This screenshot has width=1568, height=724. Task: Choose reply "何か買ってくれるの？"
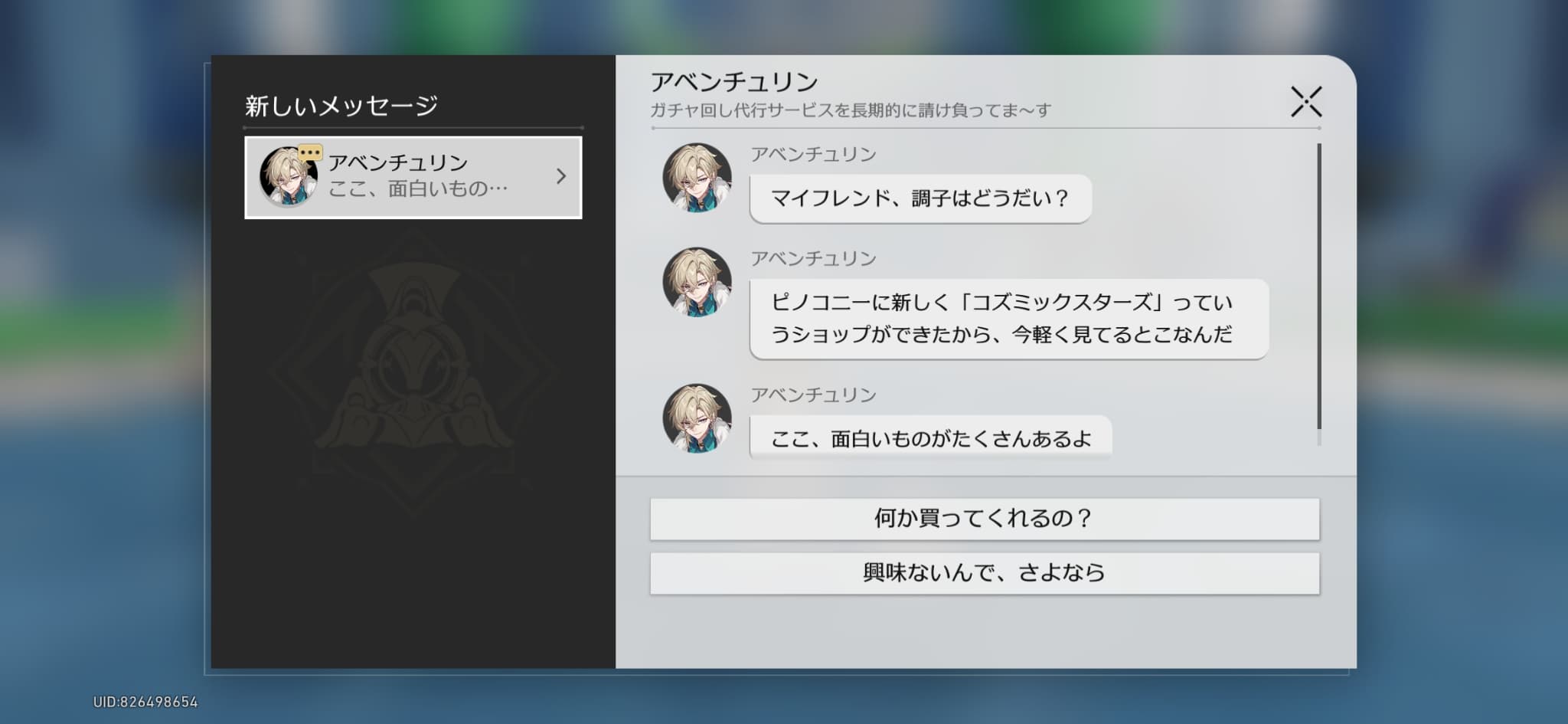click(x=984, y=519)
